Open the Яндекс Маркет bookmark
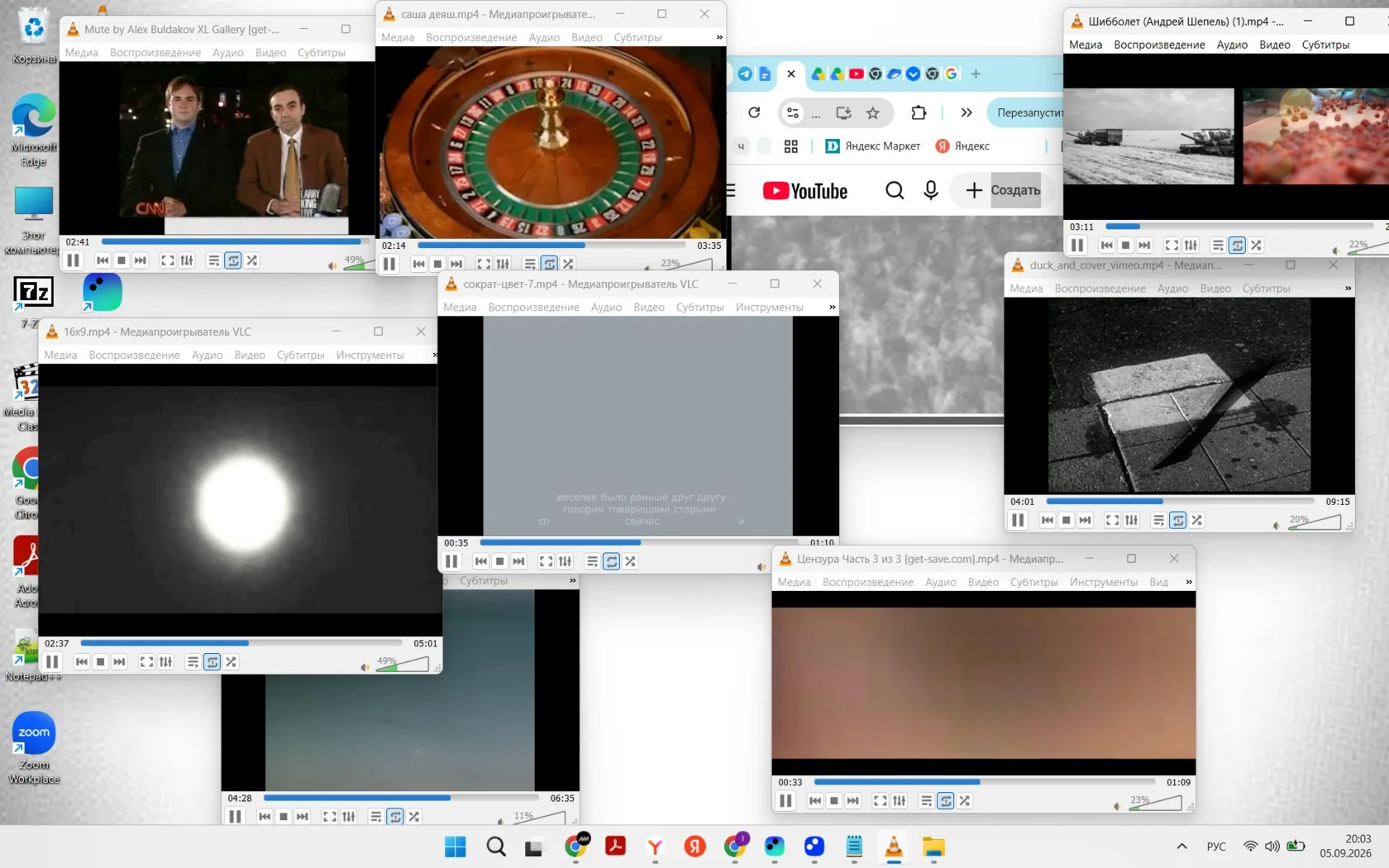The height and width of the screenshot is (868, 1389). click(872, 146)
